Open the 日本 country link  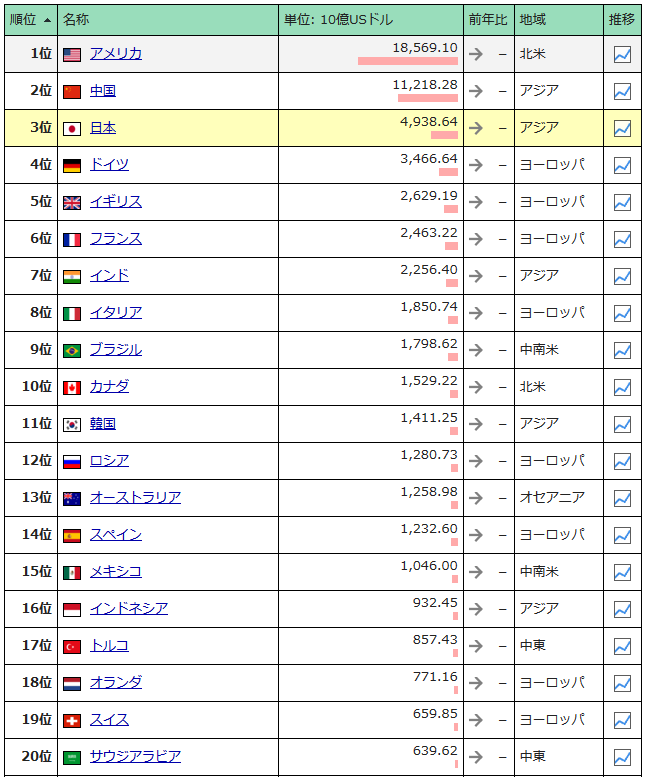[103, 128]
